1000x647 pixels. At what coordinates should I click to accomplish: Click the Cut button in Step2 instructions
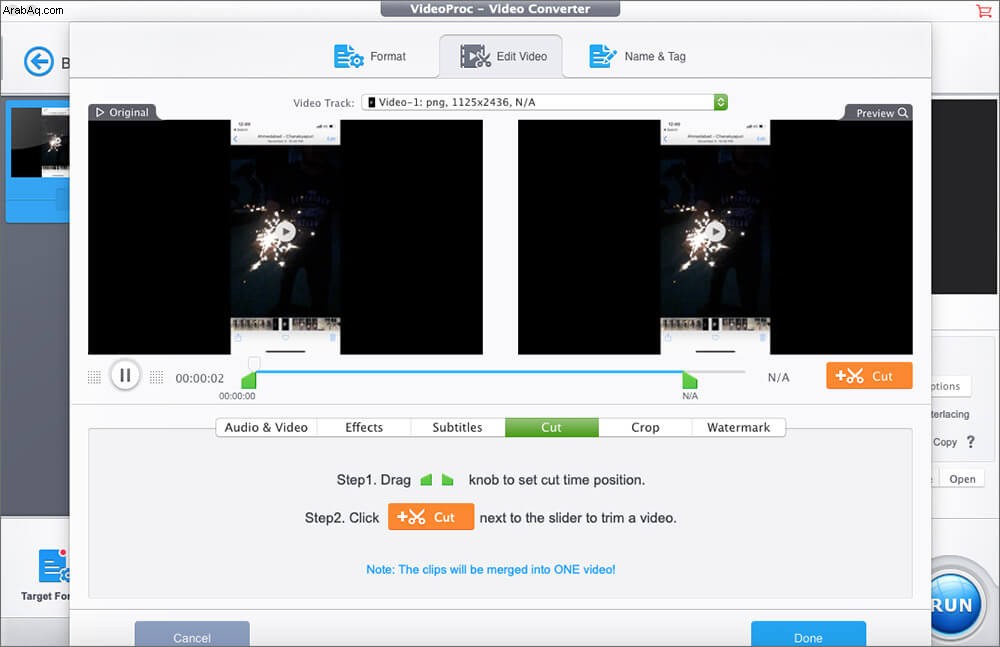pos(431,517)
